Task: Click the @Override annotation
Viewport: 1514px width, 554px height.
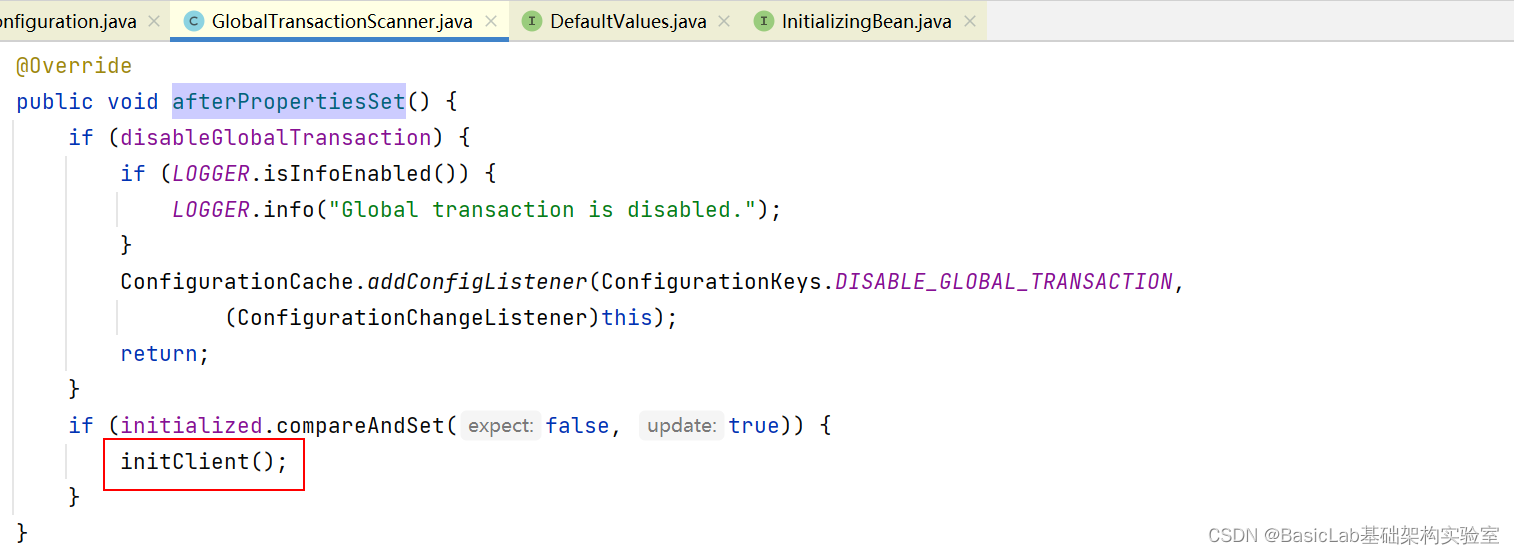Action: pyautogui.click(x=74, y=66)
